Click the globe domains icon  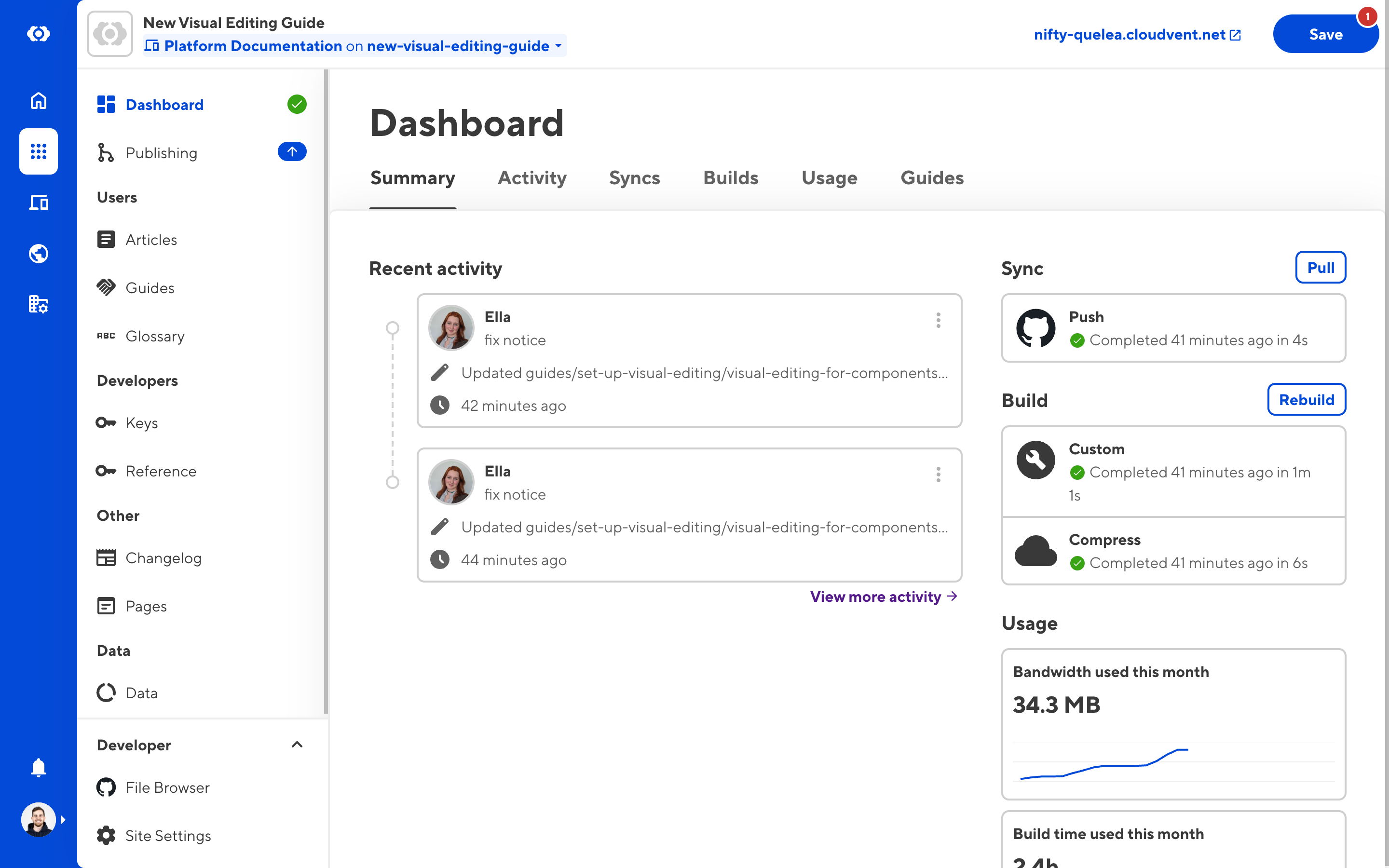[x=39, y=253]
